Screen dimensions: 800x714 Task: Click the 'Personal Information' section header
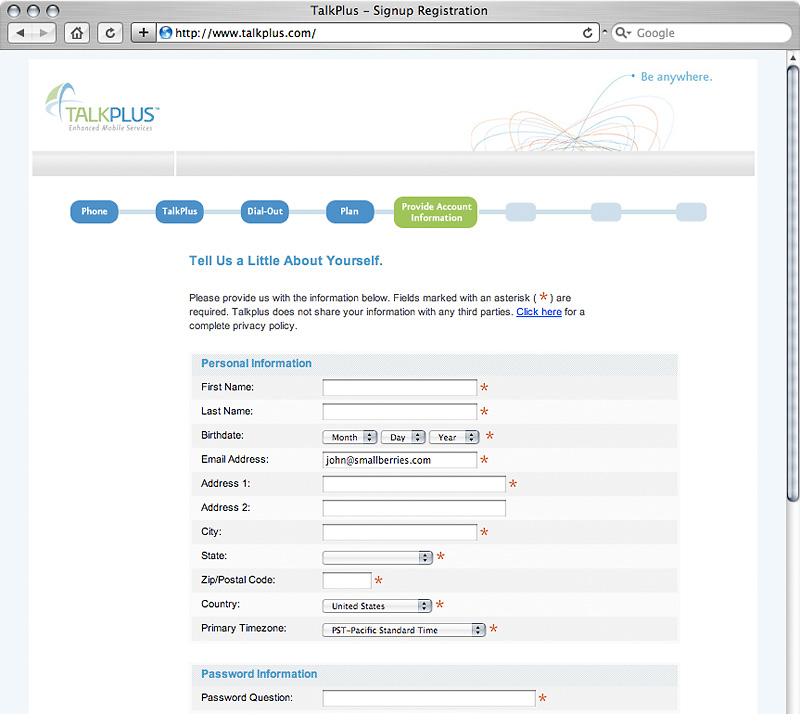coord(256,363)
